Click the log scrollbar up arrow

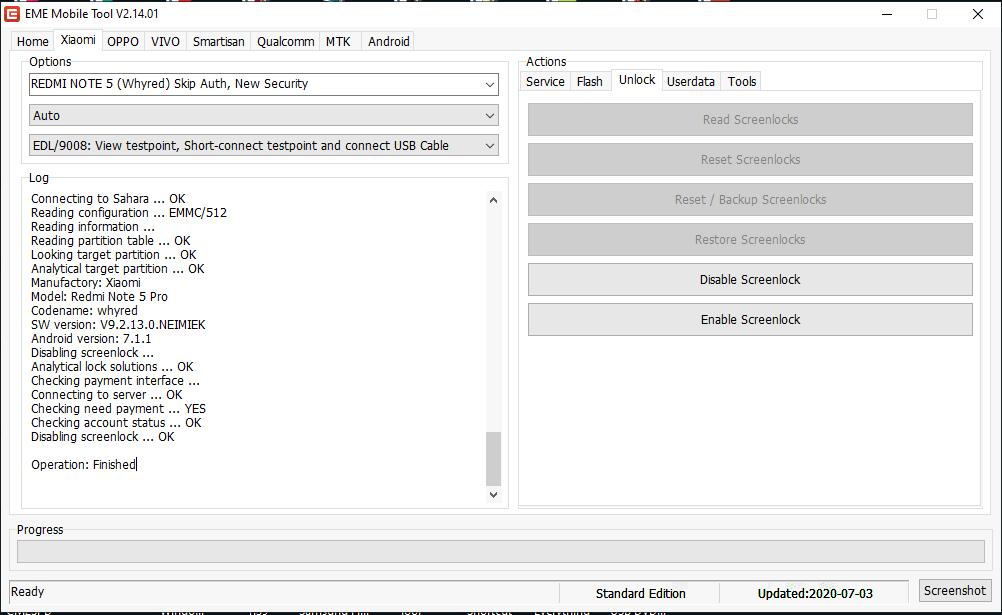click(x=493, y=200)
